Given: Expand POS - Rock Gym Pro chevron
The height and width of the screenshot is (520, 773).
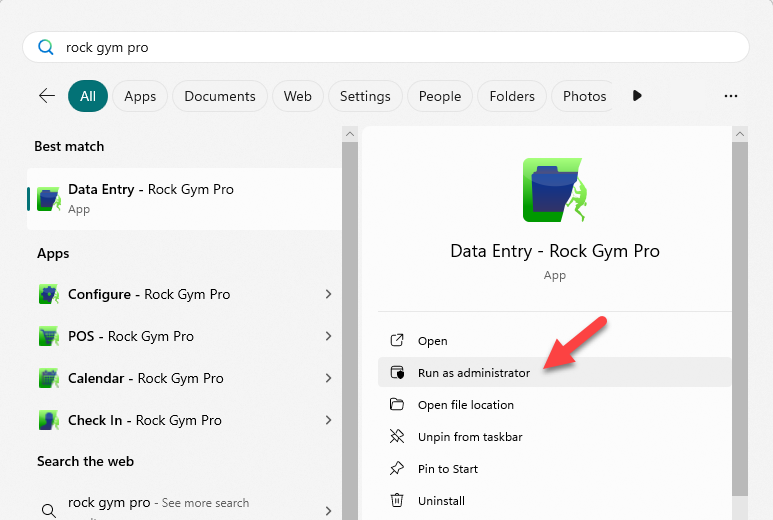Looking at the screenshot, I should tap(328, 336).
